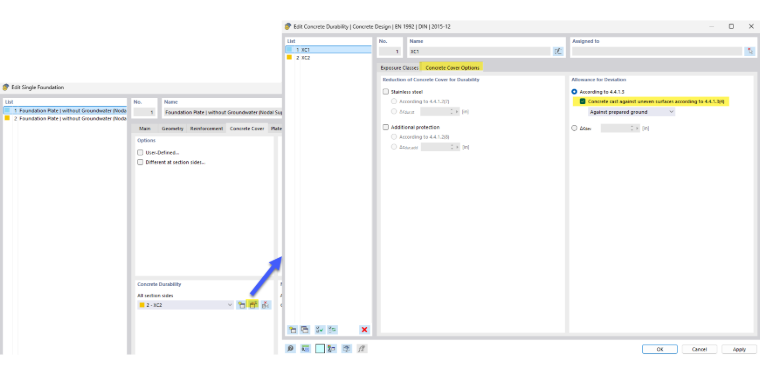Click Name field in Single Foundation dialog
The image size is (760, 375).
tap(222, 112)
